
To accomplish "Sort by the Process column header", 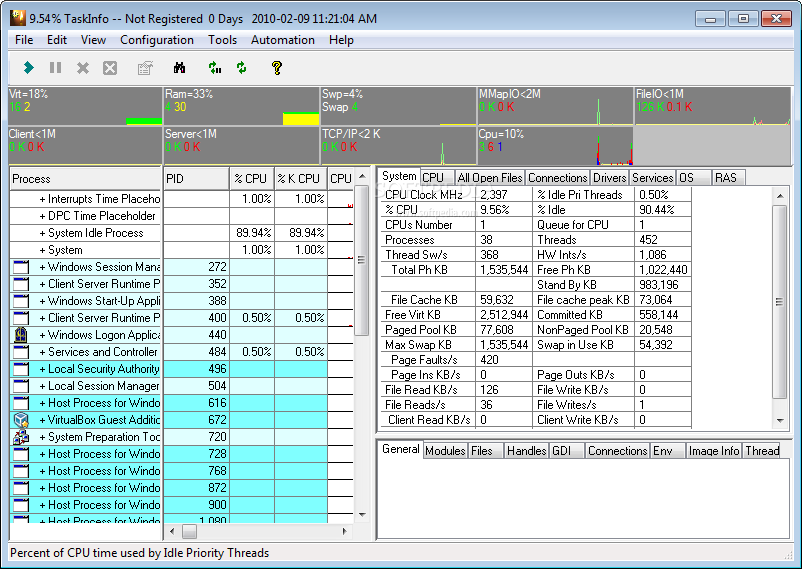I will click(85, 179).
